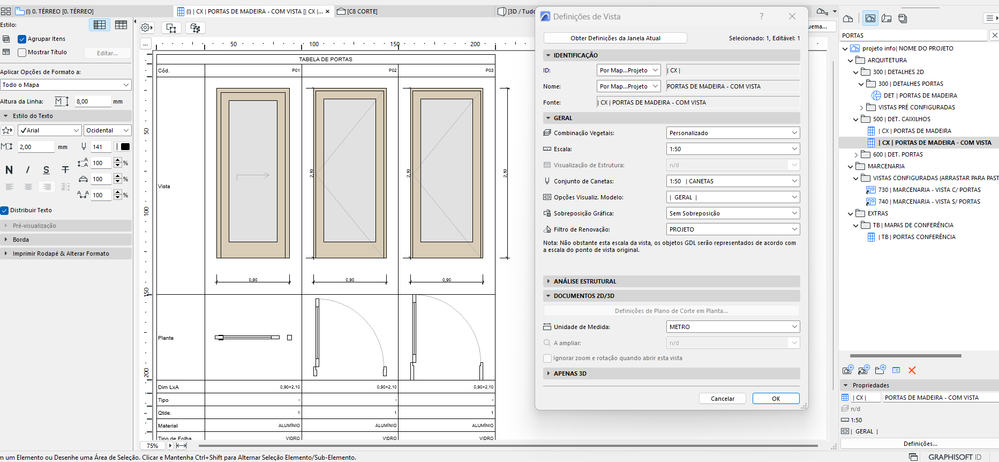Click the strikethrough text style icon
Image resolution: width=999 pixels, height=462 pixels.
65,170
